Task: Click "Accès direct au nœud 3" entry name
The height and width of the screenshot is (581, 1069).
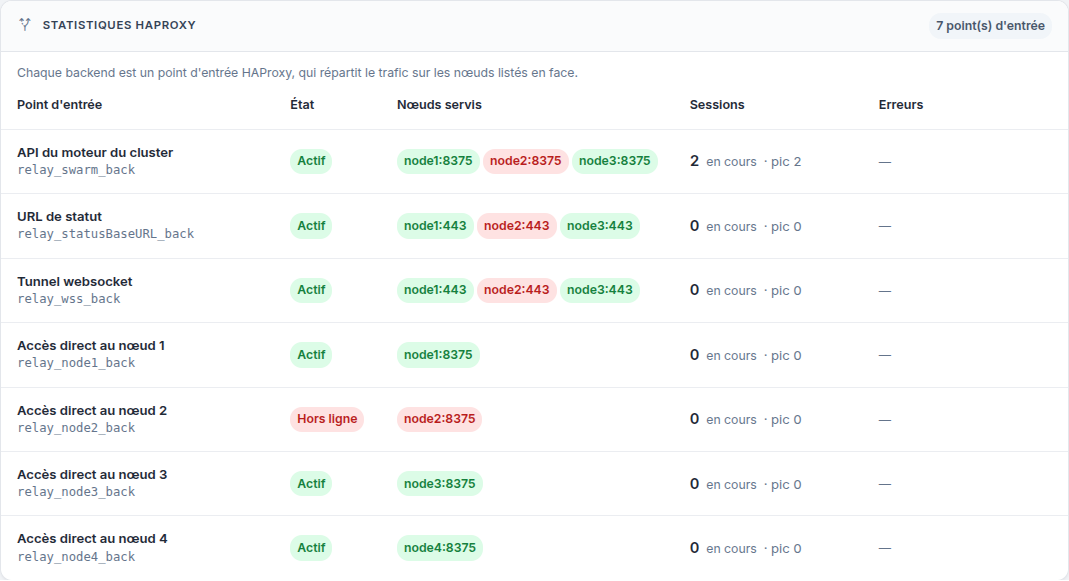Action: [92, 475]
